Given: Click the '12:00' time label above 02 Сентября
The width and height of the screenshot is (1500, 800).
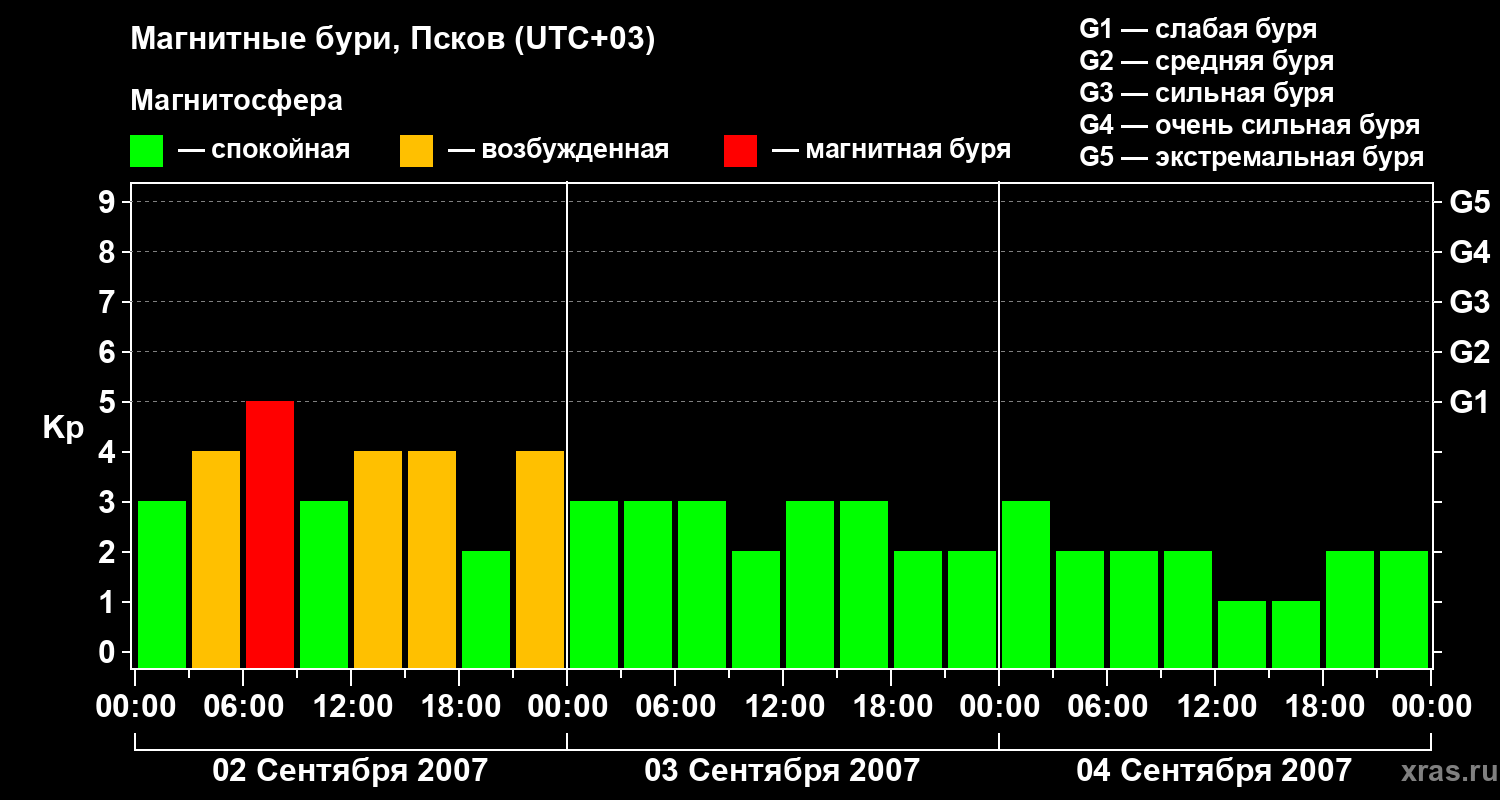Looking at the screenshot, I should point(351,707).
